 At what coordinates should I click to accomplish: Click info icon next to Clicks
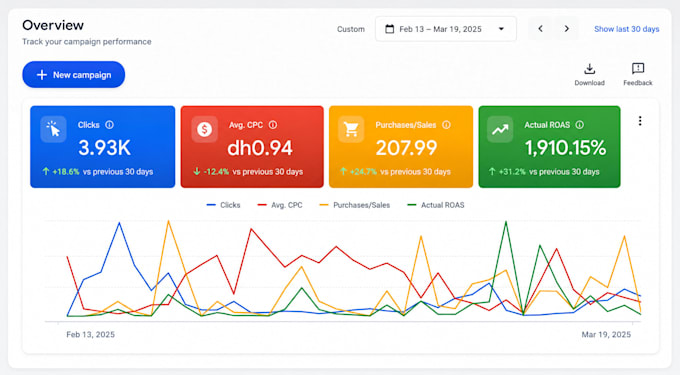(110, 125)
